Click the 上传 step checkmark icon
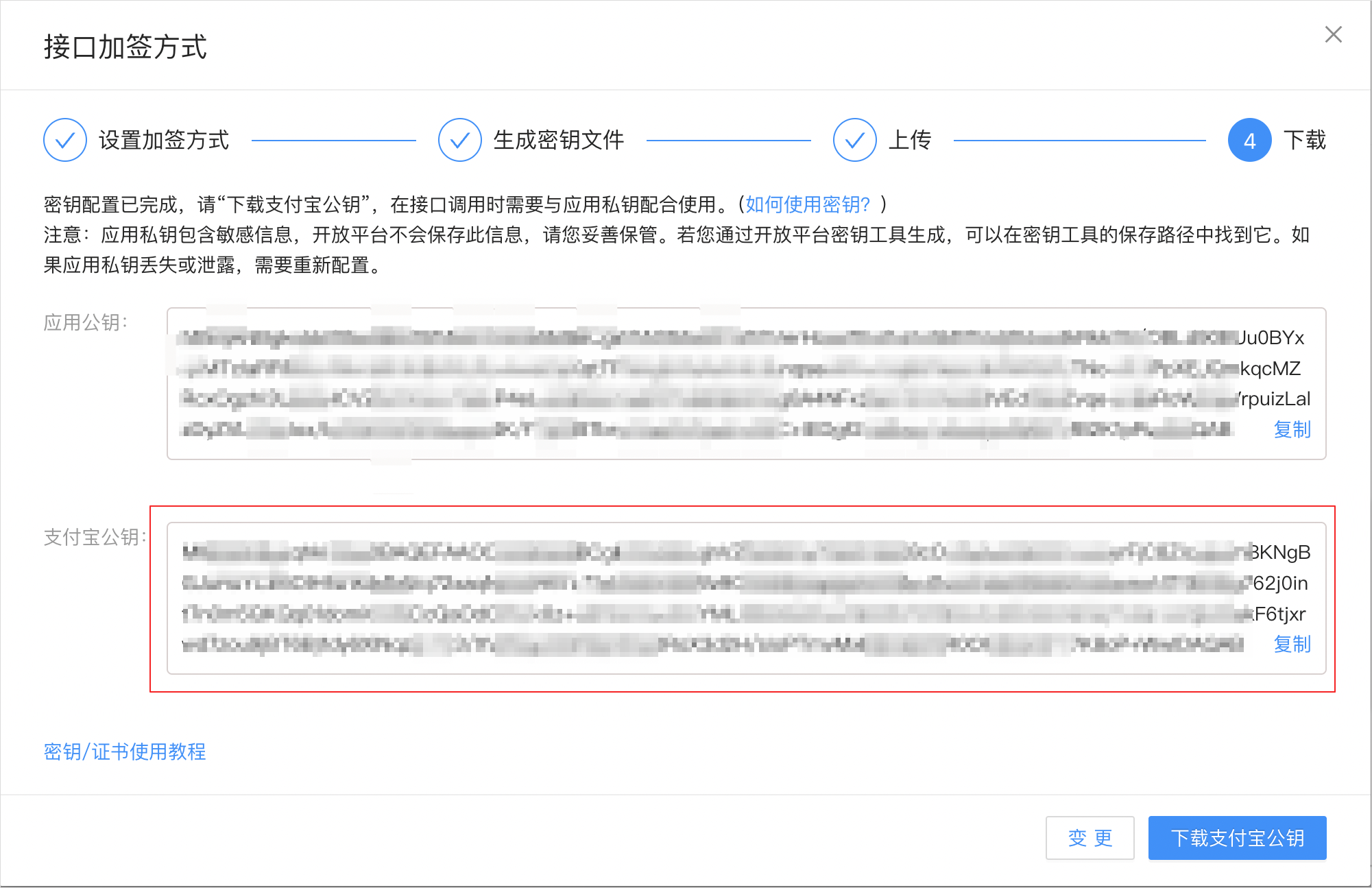Image resolution: width=1372 pixels, height=888 pixels. coord(855,140)
